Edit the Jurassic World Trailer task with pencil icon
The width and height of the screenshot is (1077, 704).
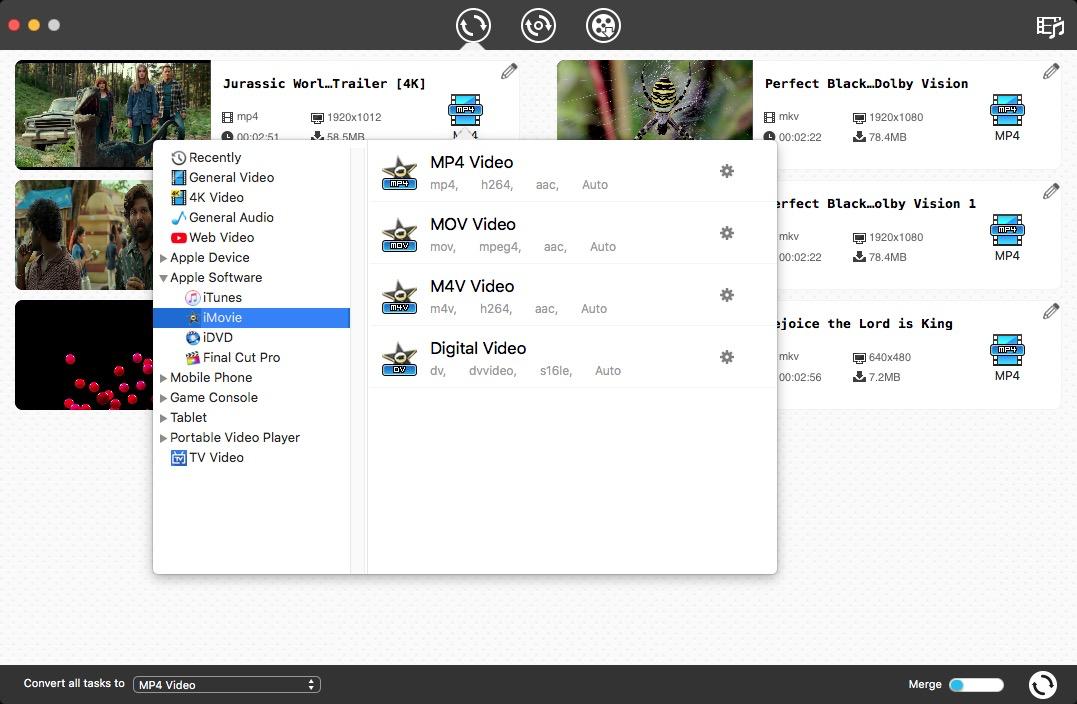509,71
